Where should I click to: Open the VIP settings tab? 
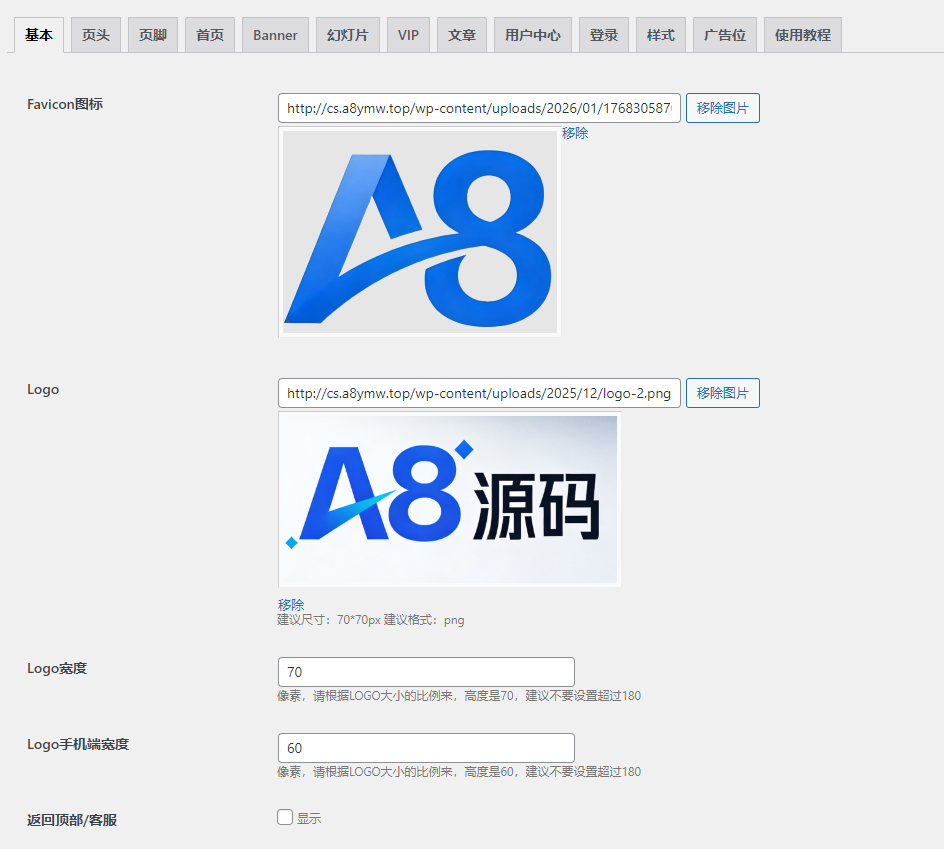click(x=408, y=34)
